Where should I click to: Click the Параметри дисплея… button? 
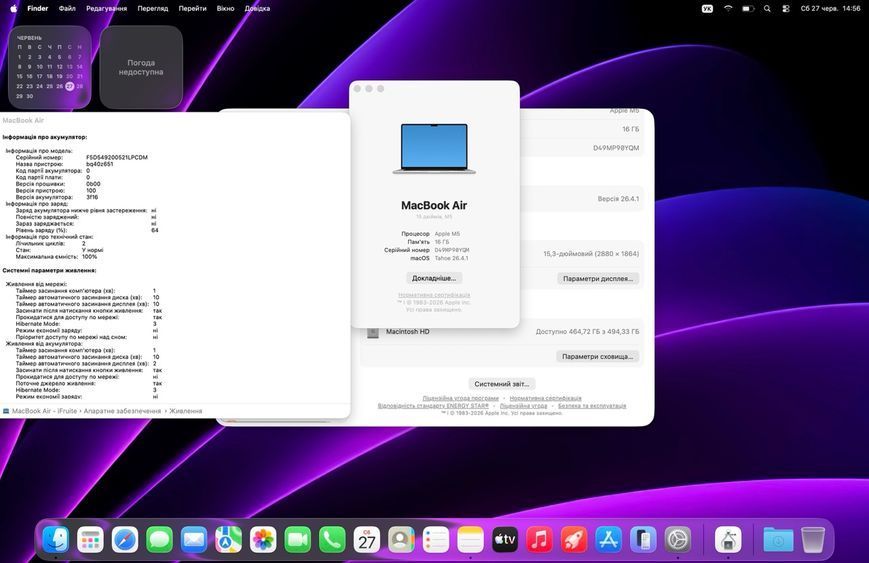[x=597, y=279]
